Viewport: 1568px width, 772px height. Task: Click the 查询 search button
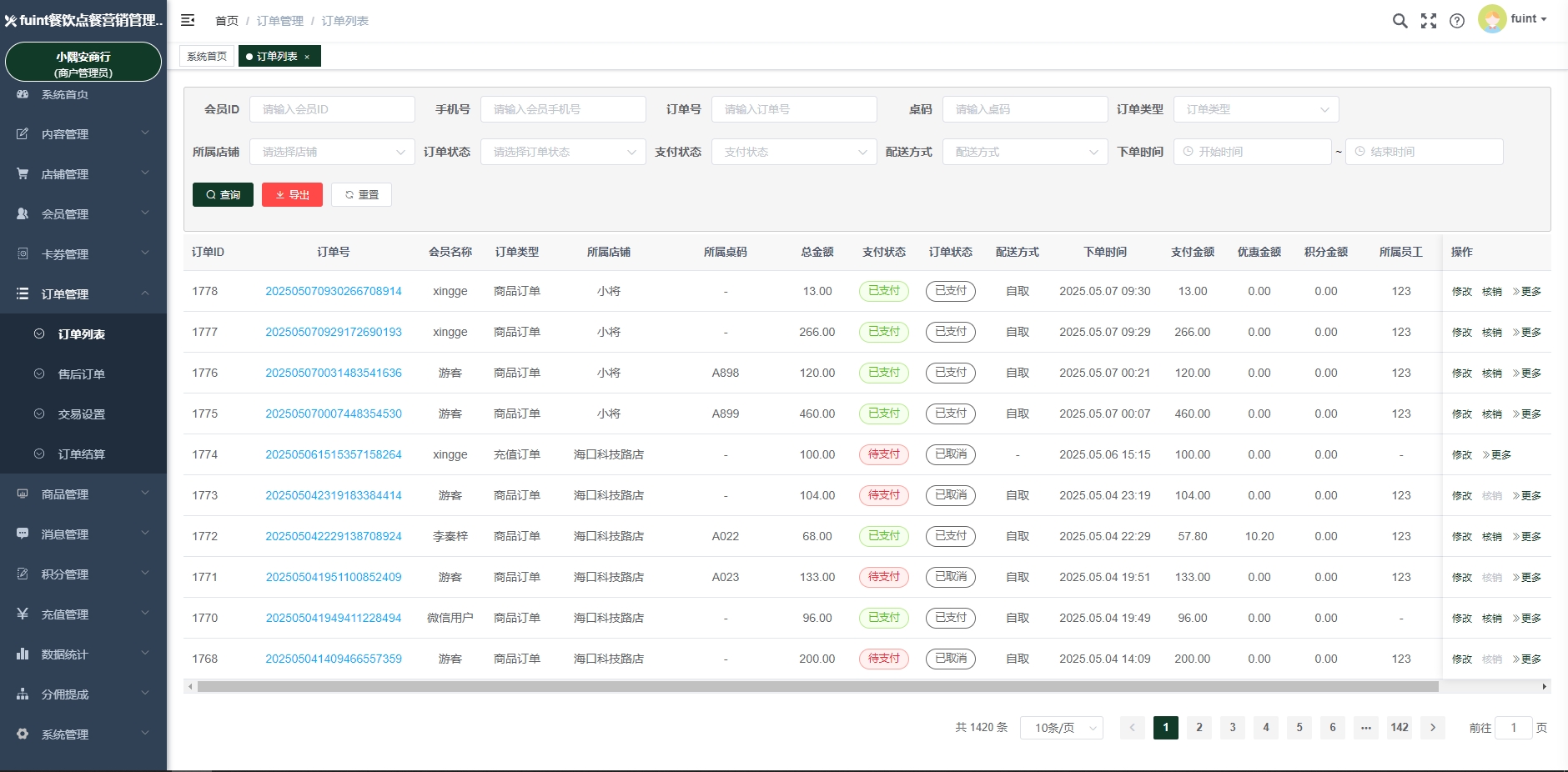coord(223,194)
